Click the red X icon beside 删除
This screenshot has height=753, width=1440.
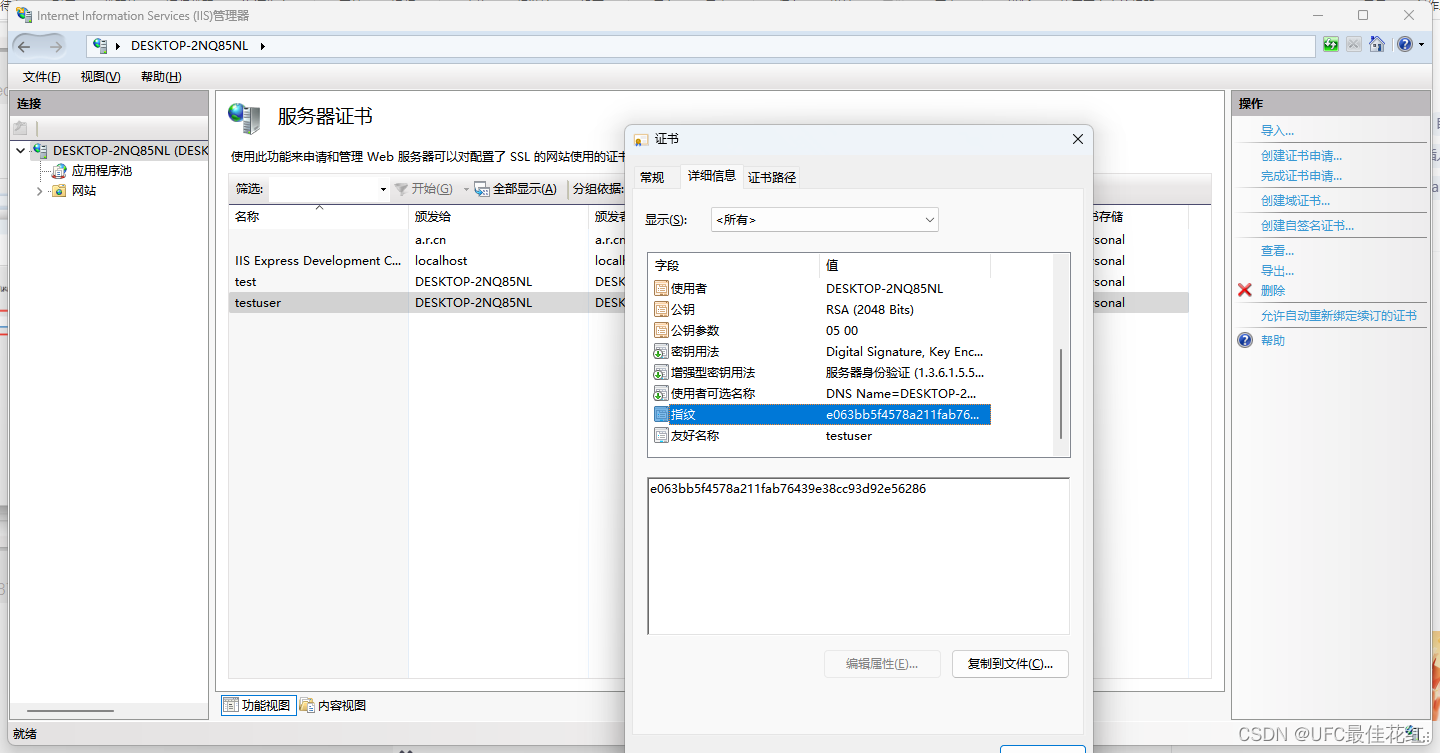click(1243, 291)
